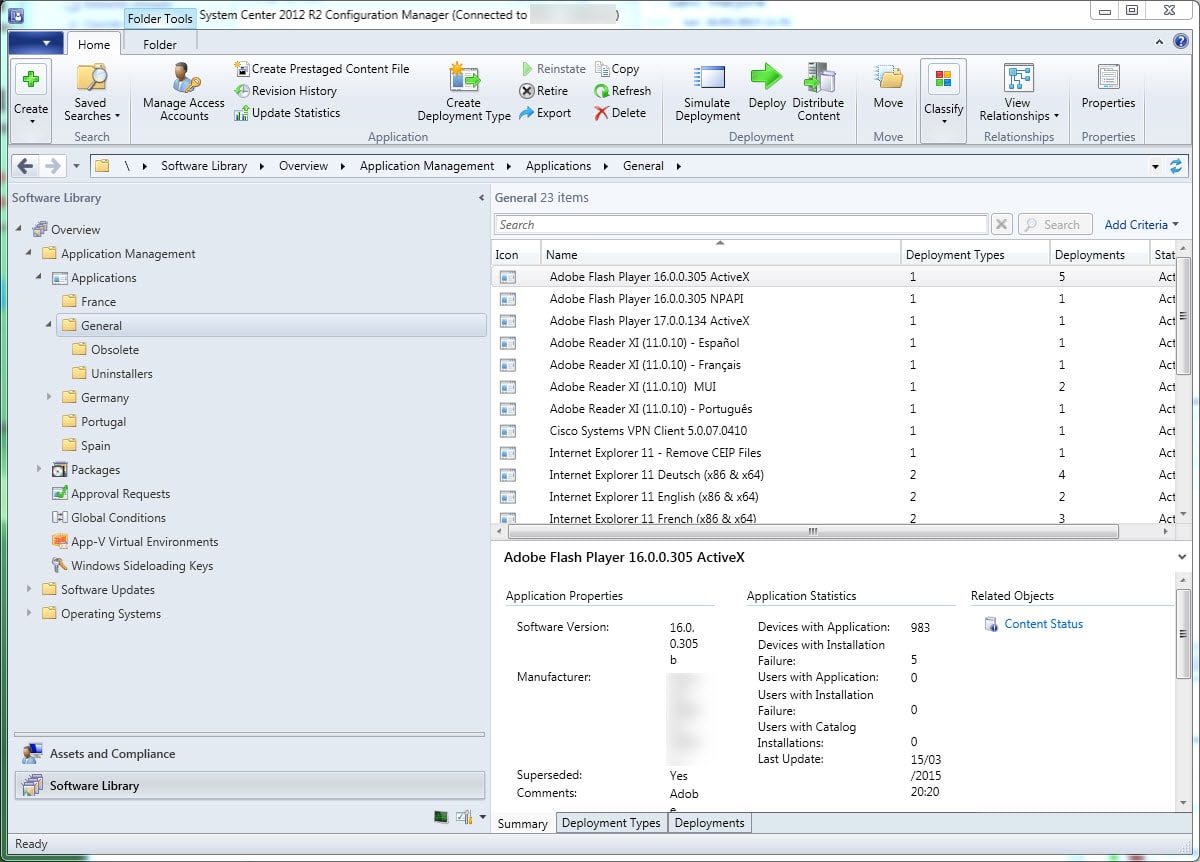Image resolution: width=1200 pixels, height=862 pixels.
Task: Expand the Operating Systems node
Action: 29,613
